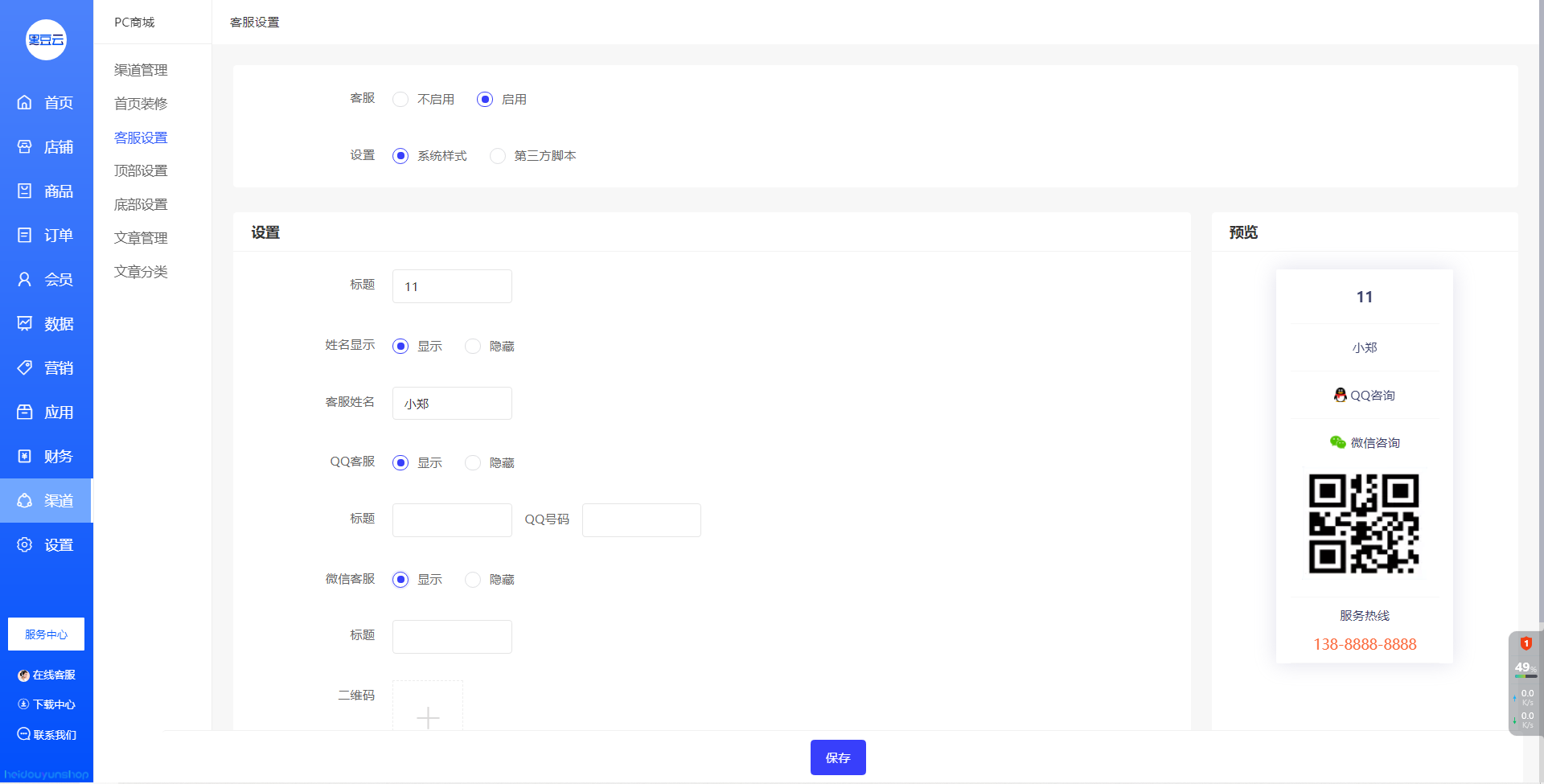Click 服务热线 label in preview
The image size is (1544, 784).
1365,615
